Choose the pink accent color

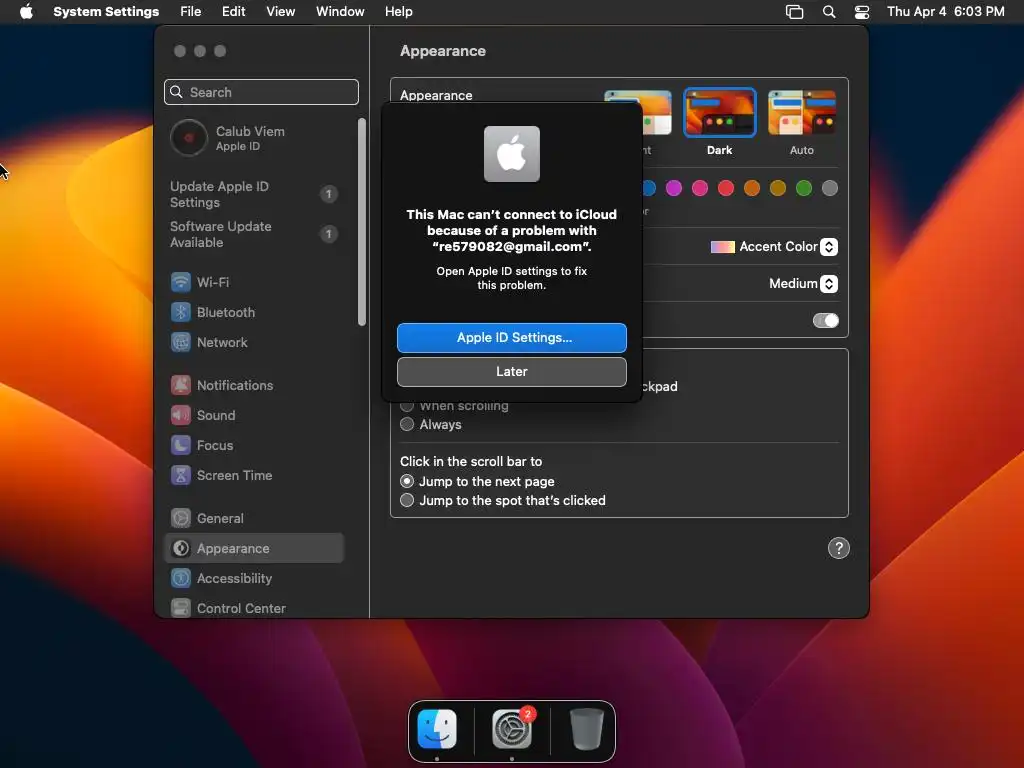699,188
